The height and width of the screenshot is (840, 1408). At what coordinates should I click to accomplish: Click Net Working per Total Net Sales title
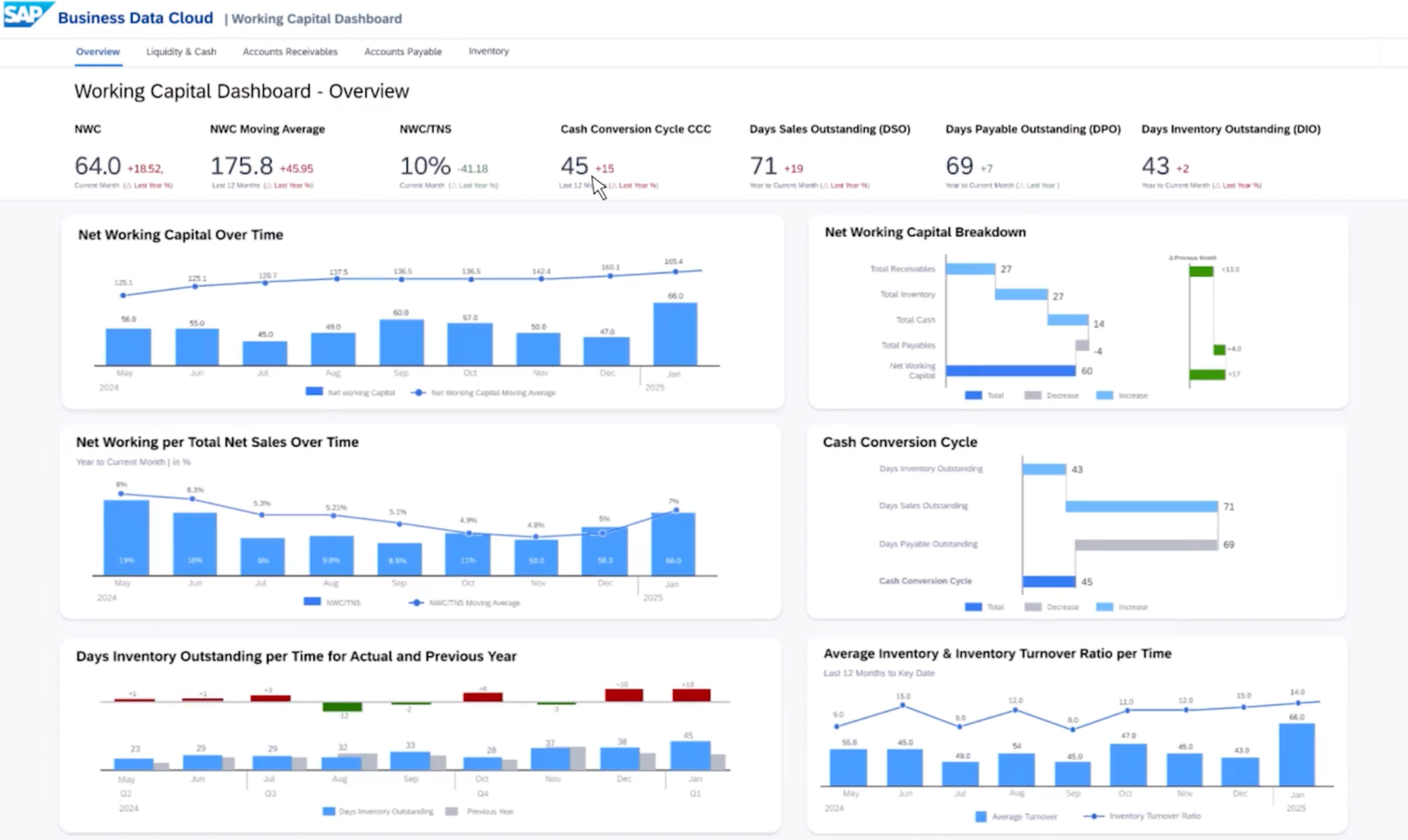(x=217, y=442)
